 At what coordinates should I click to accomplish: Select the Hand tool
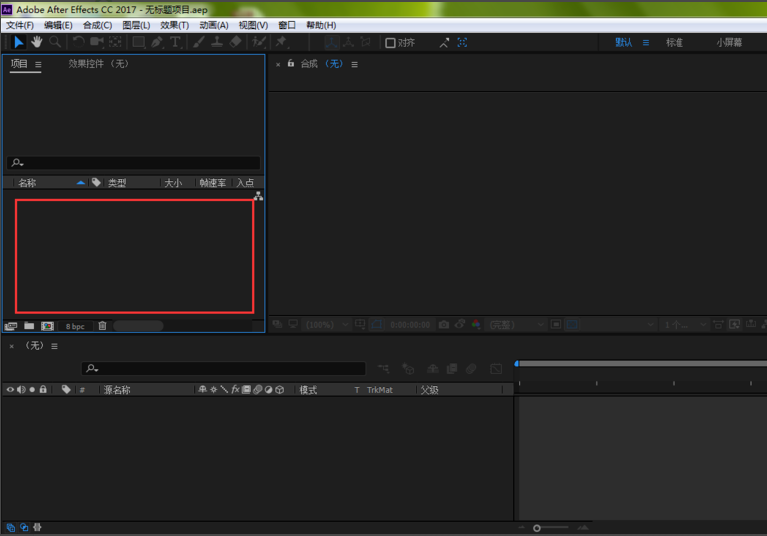point(36,42)
